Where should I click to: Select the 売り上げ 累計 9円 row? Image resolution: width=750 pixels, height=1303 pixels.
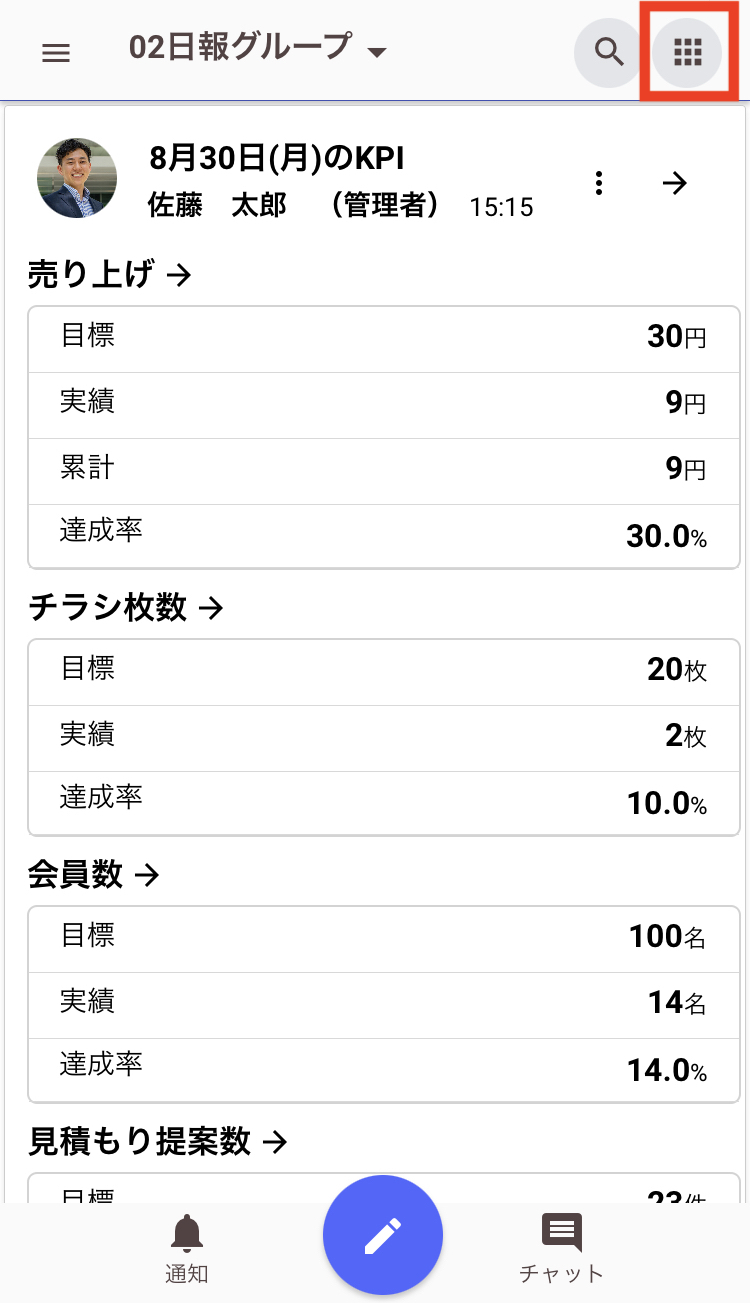click(384, 471)
